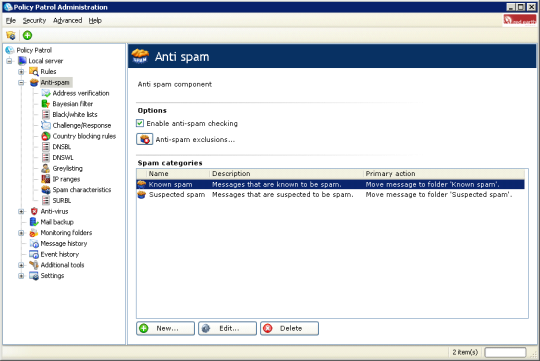This screenshot has height=361, width=540.
Task: Click the first toolbar server icon
Action: pyautogui.click(x=11, y=35)
